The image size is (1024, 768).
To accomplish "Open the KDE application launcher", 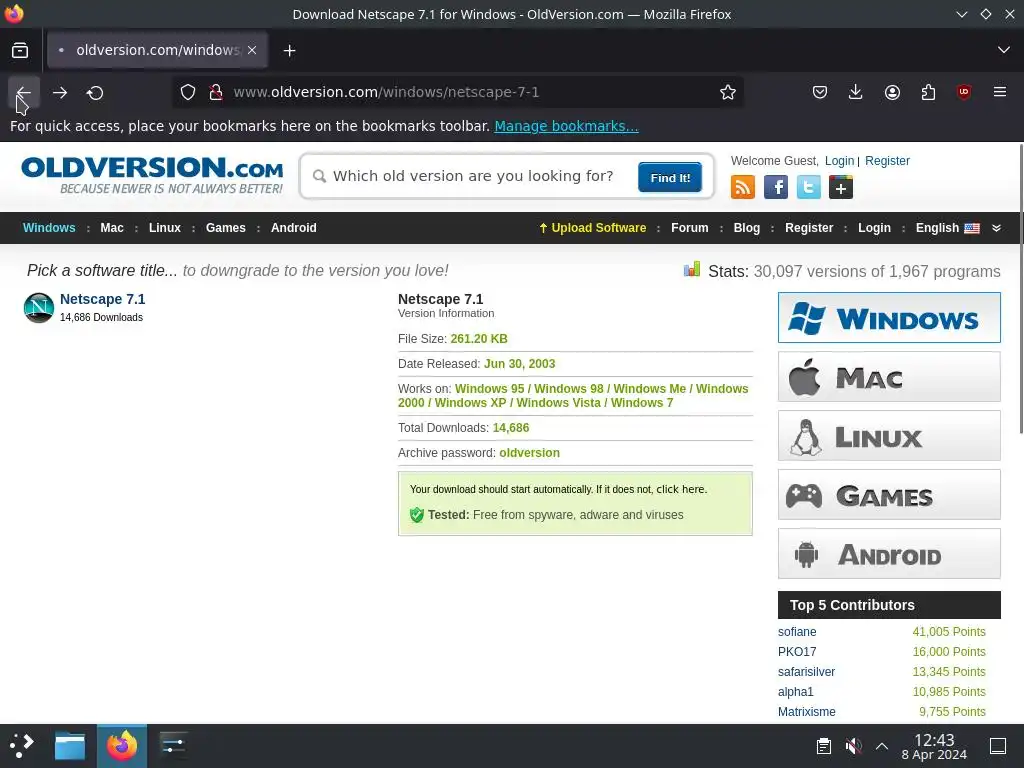I will 22,745.
